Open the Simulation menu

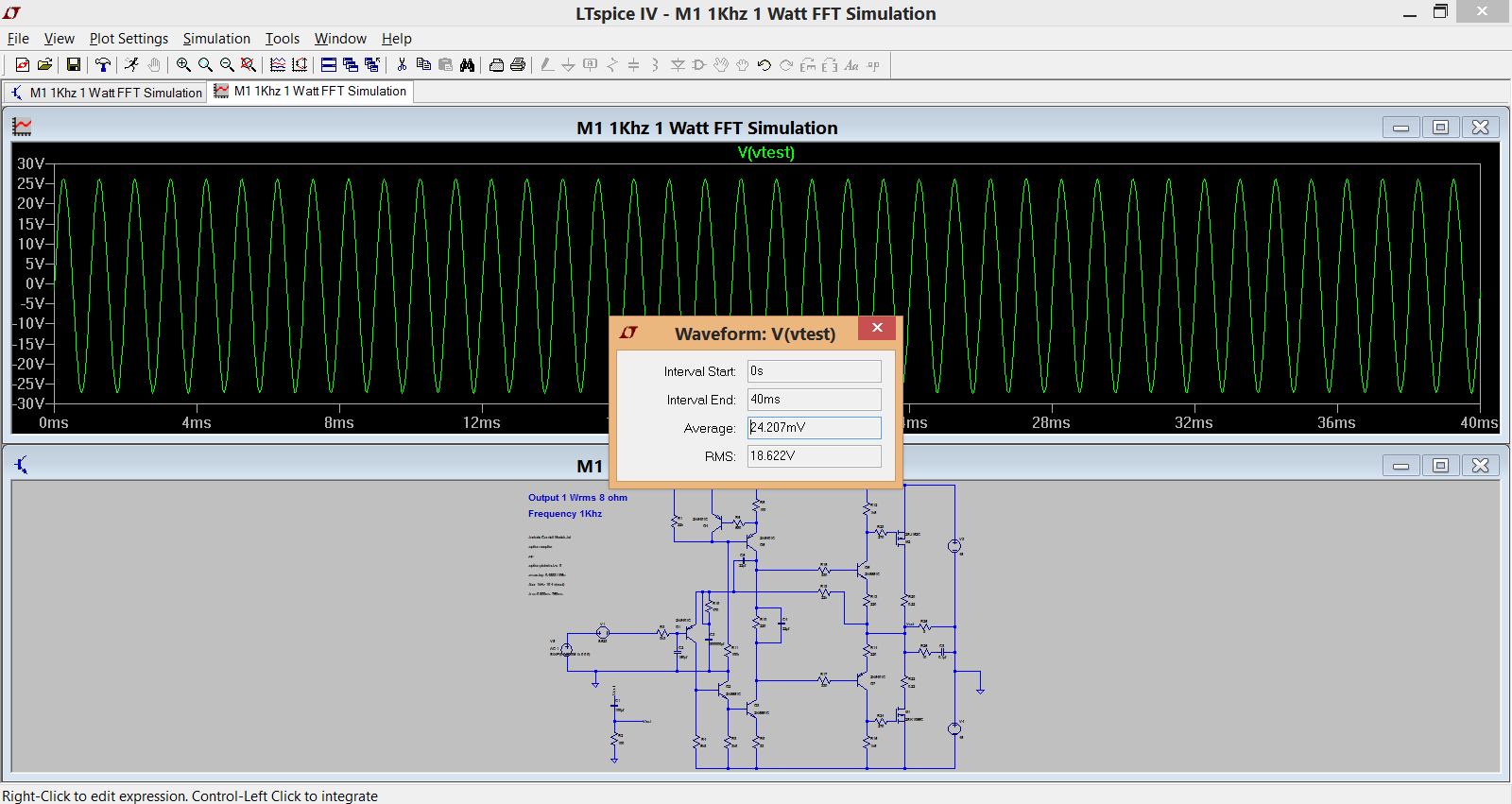tap(216, 39)
